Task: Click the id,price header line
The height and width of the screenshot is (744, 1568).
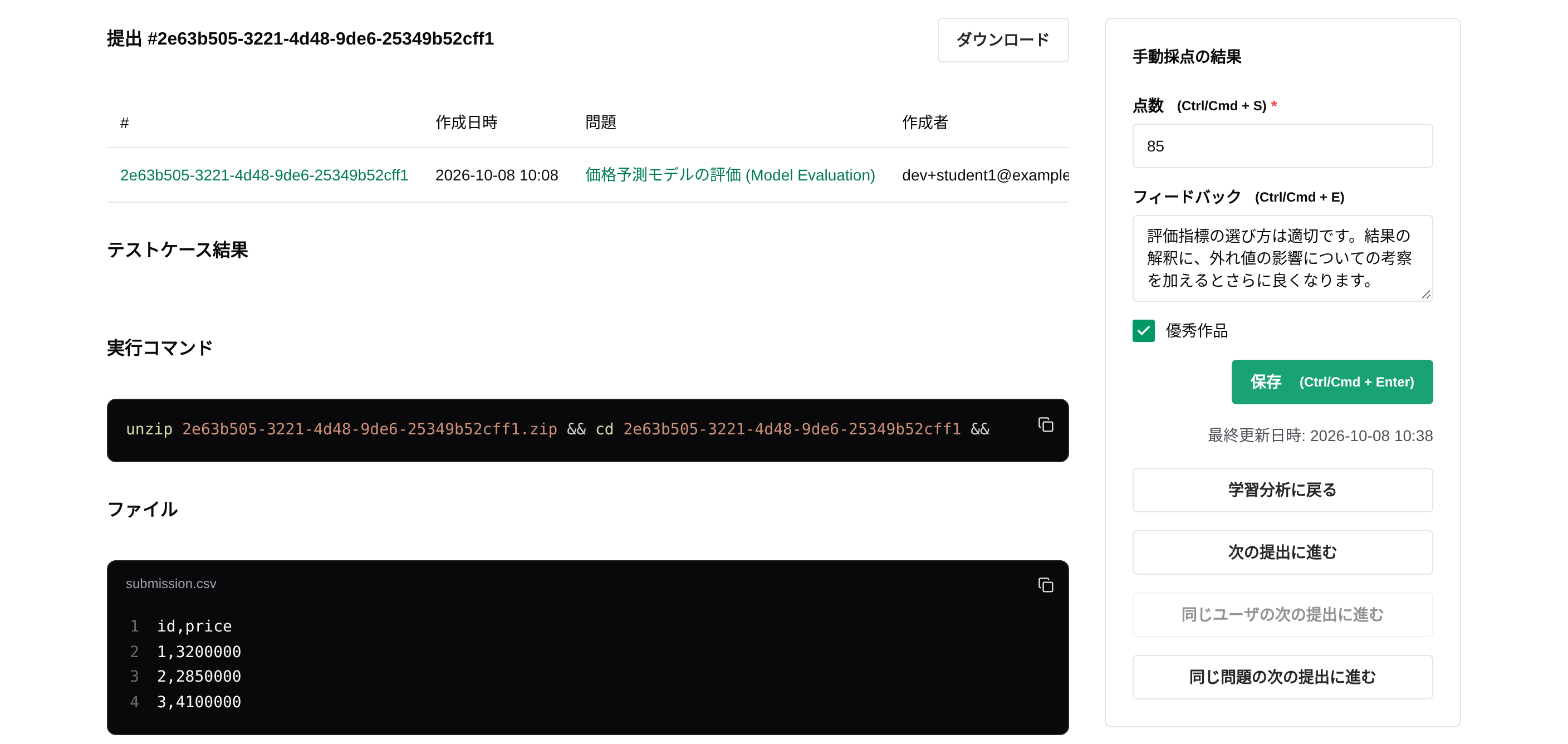Action: click(194, 626)
